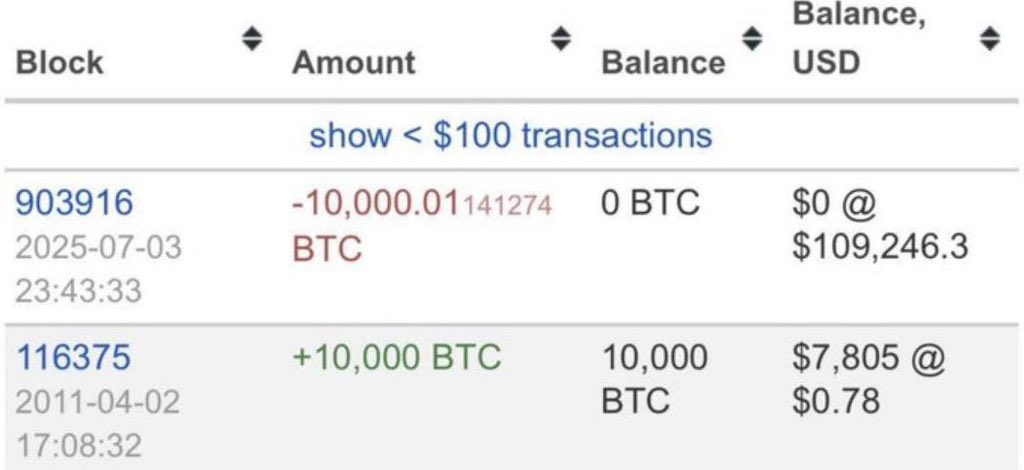Image resolution: width=1024 pixels, height=470 pixels.
Task: Open block 903916 link
Action: coord(74,203)
